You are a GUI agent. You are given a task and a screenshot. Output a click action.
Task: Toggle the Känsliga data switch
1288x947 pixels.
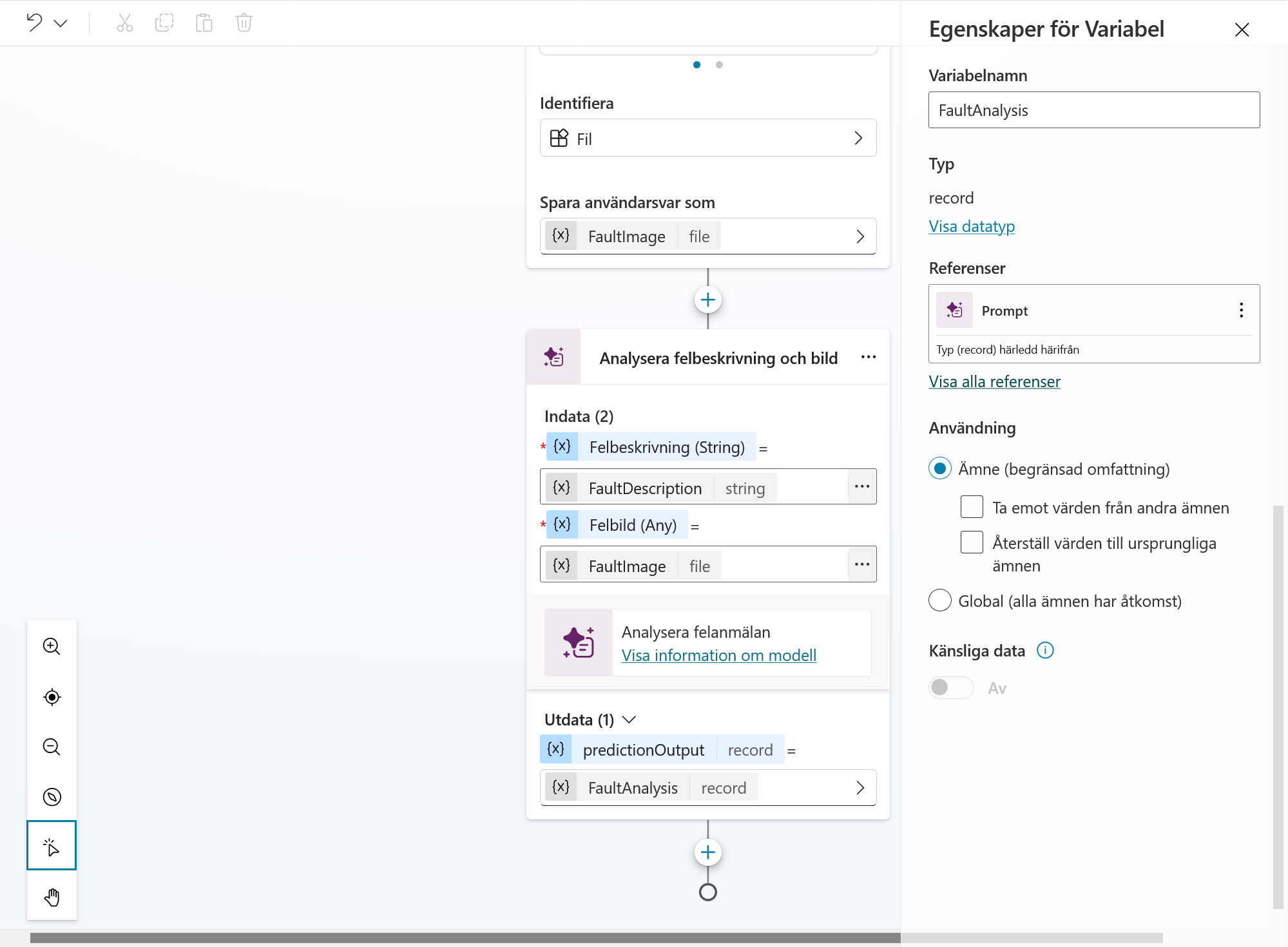951,687
